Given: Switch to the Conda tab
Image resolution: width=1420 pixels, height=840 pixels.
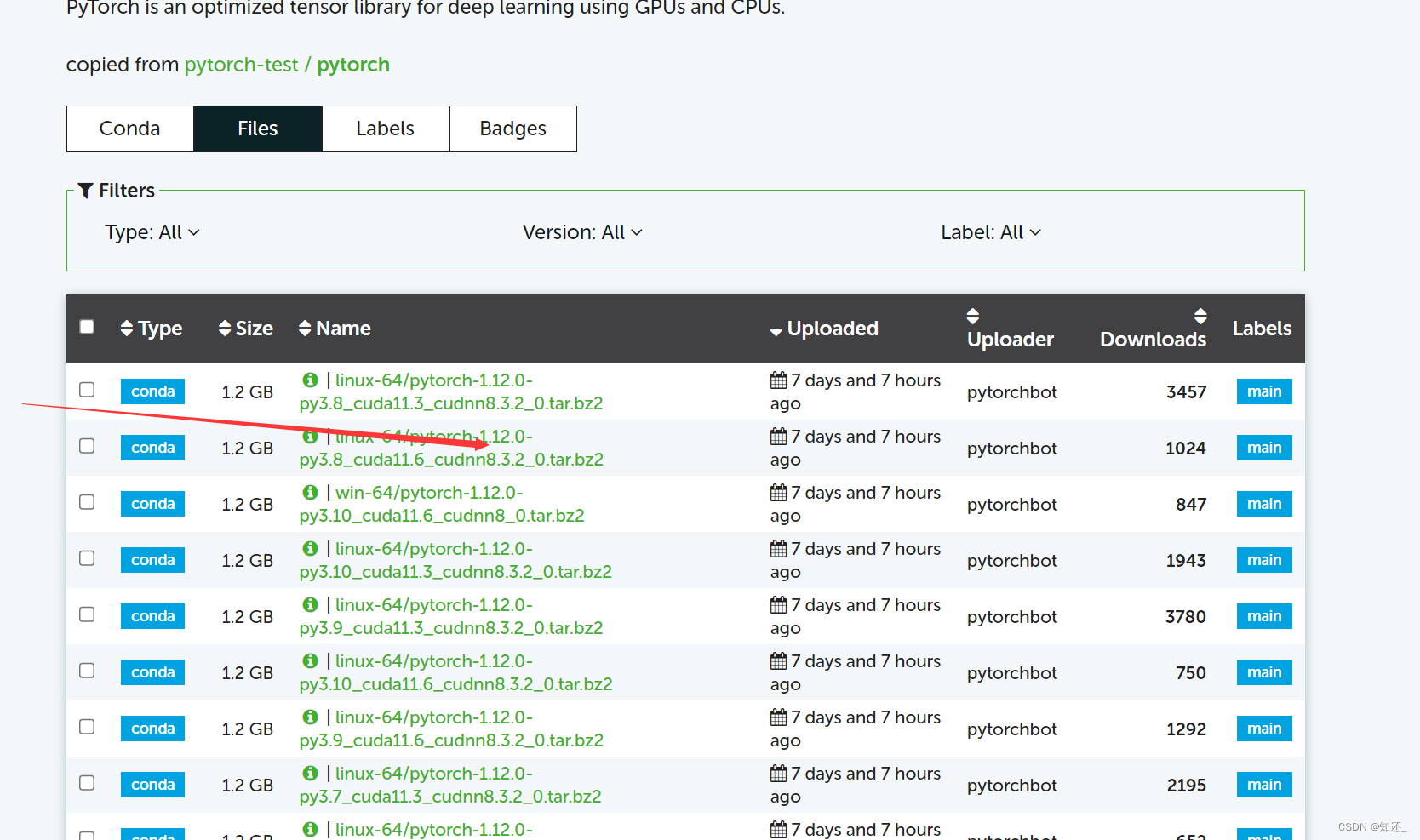Looking at the screenshot, I should click(130, 129).
